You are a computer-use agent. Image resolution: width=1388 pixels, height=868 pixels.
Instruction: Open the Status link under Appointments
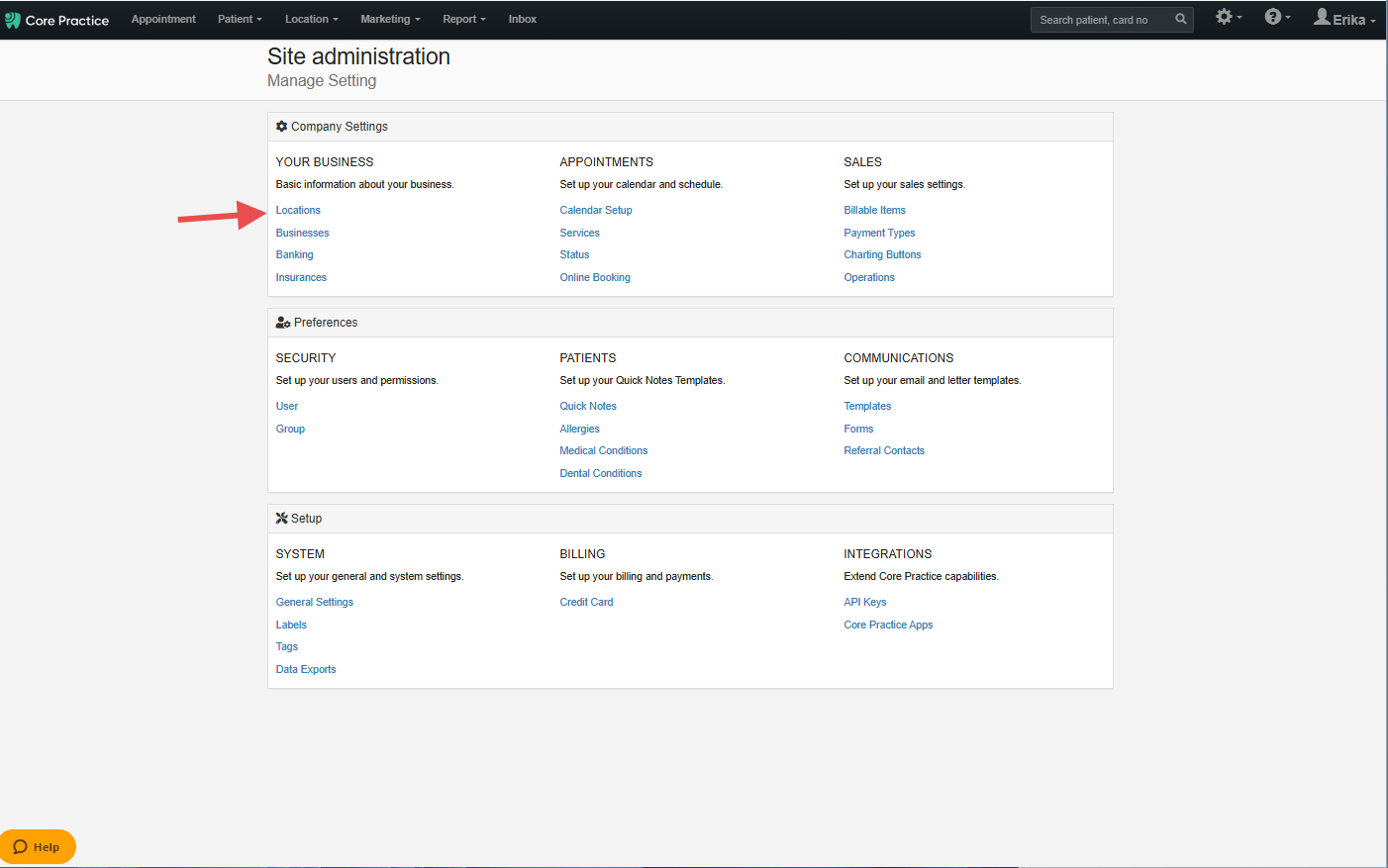coord(574,254)
